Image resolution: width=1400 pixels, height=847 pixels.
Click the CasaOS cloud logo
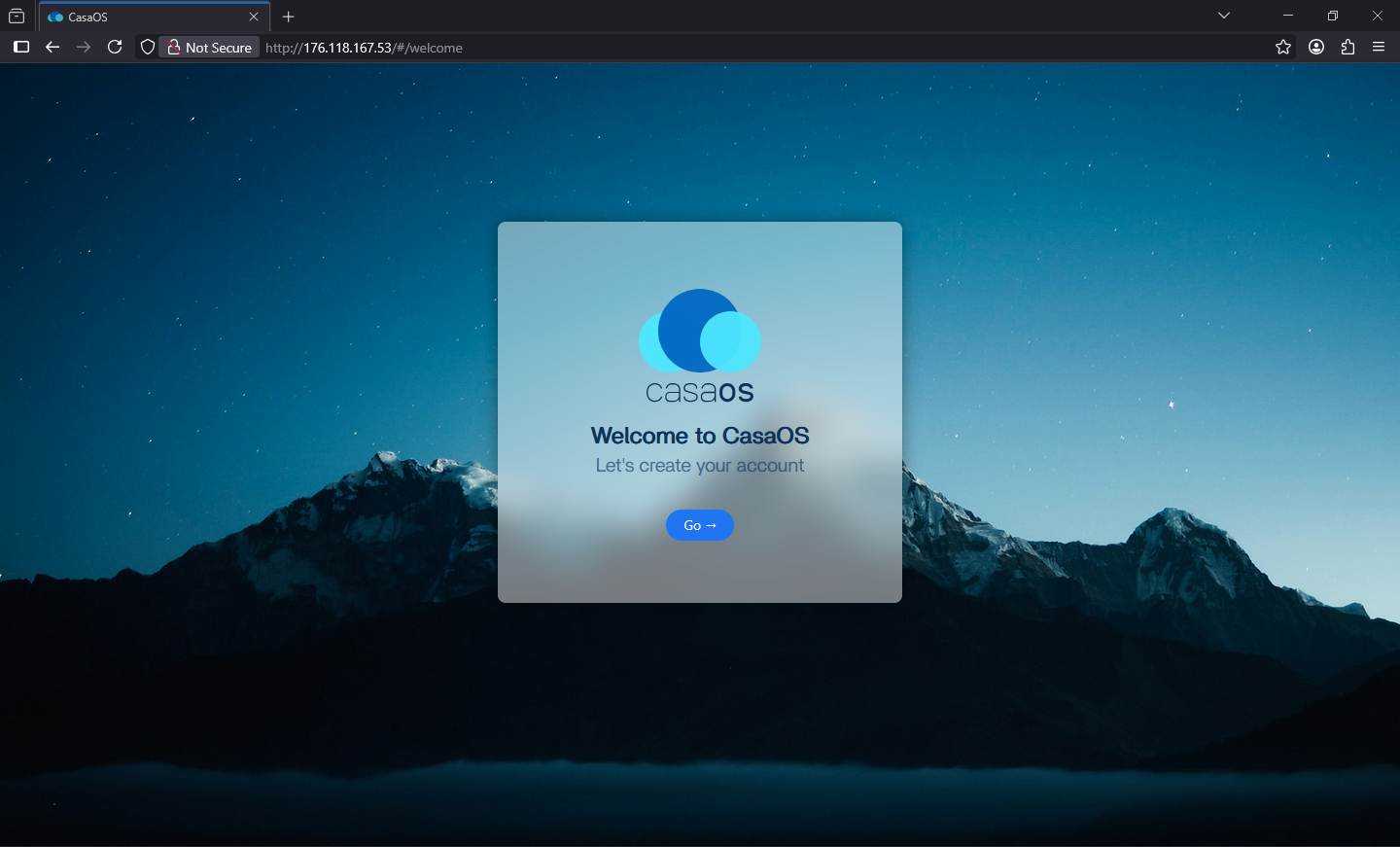click(700, 332)
